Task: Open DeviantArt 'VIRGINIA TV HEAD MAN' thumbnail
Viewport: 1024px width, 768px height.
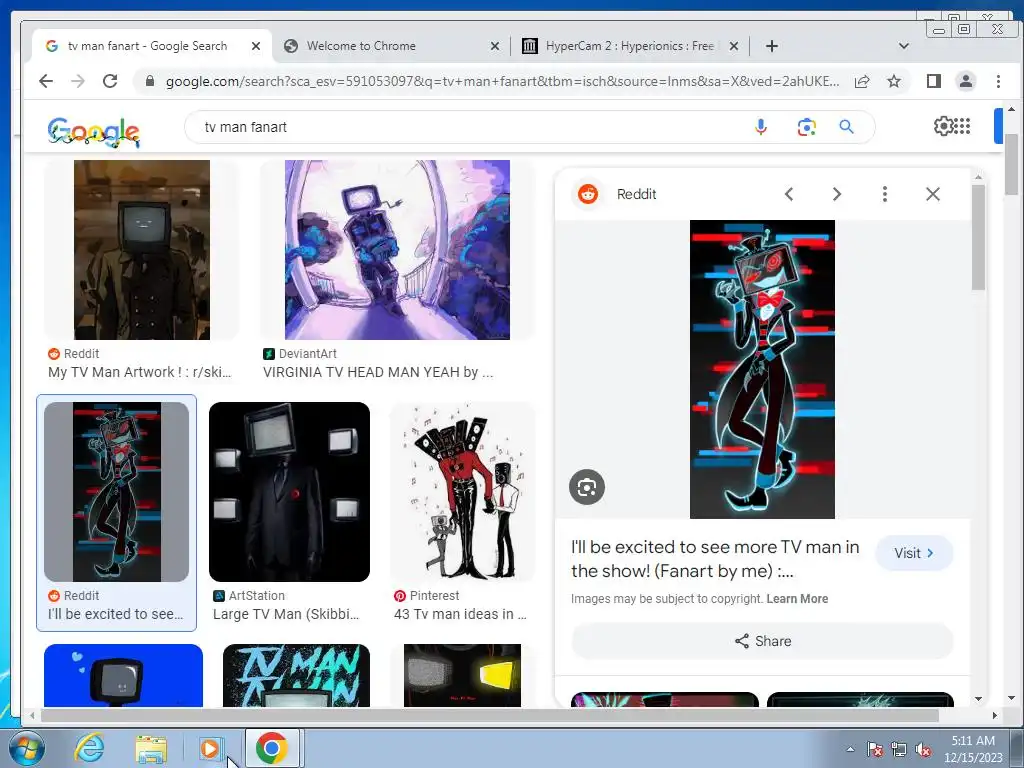Action: click(x=397, y=249)
